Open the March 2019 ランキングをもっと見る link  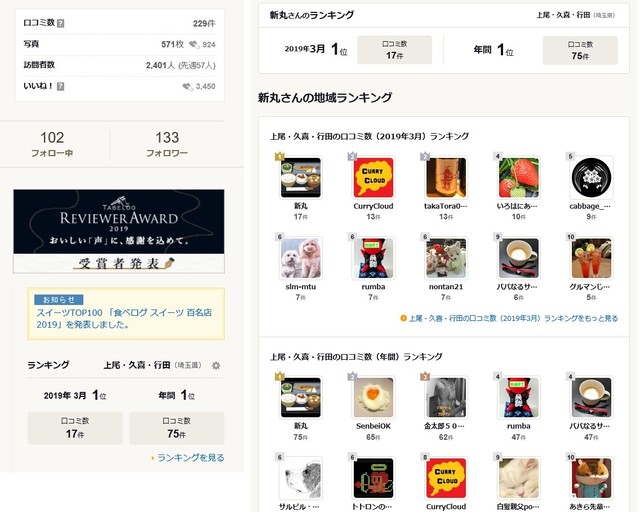tap(513, 318)
